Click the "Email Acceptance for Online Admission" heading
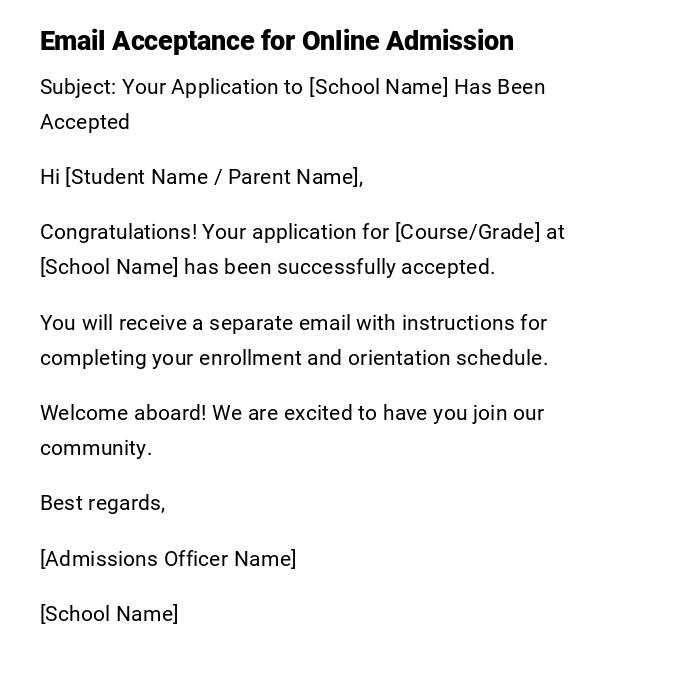This screenshot has height=676, width=700. coord(277,41)
